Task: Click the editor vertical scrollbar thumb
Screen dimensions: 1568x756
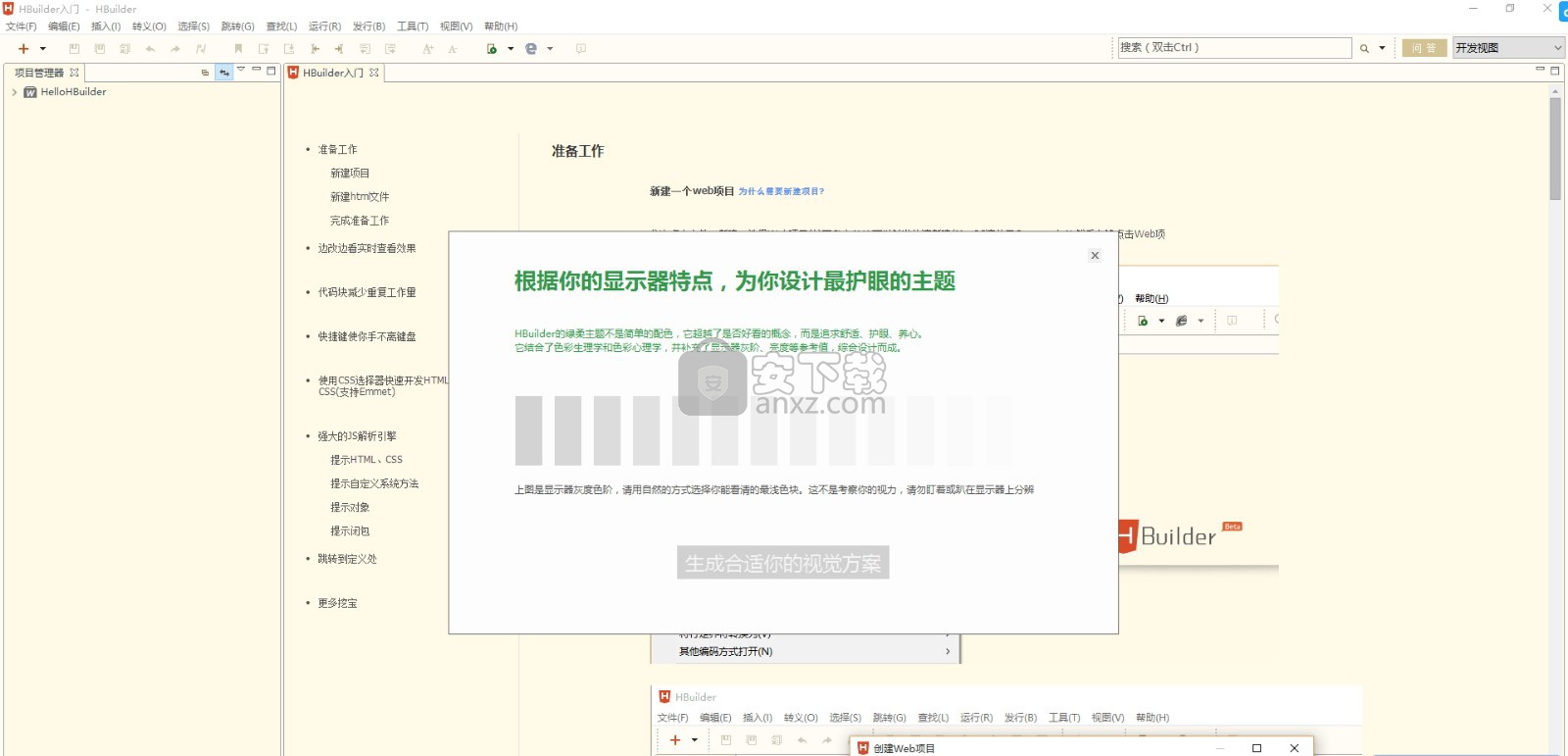Action: (1555, 149)
